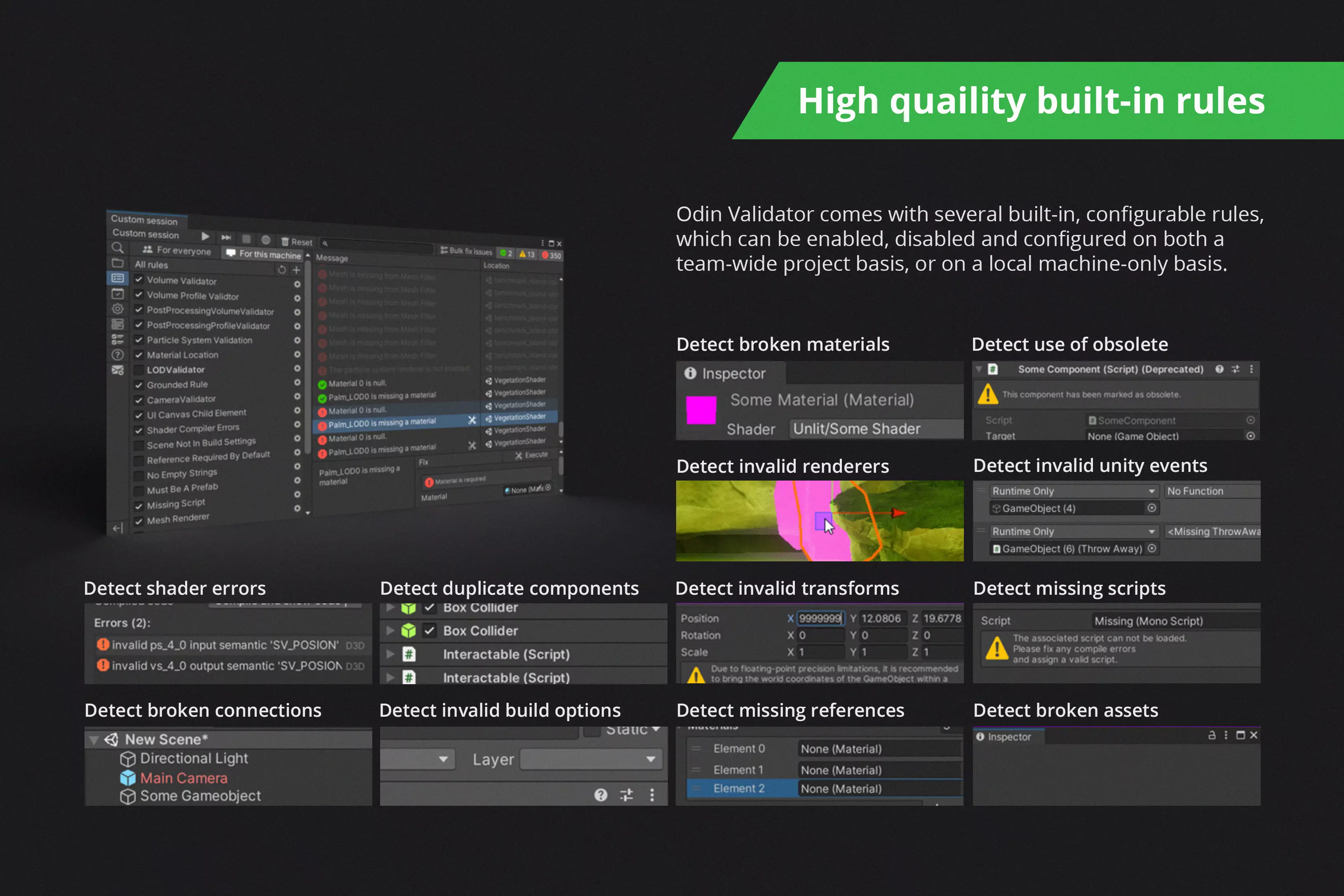Image resolution: width=1344 pixels, height=896 pixels.
Task: Toggle the Grounded Rule checkbox
Action: pos(139,385)
